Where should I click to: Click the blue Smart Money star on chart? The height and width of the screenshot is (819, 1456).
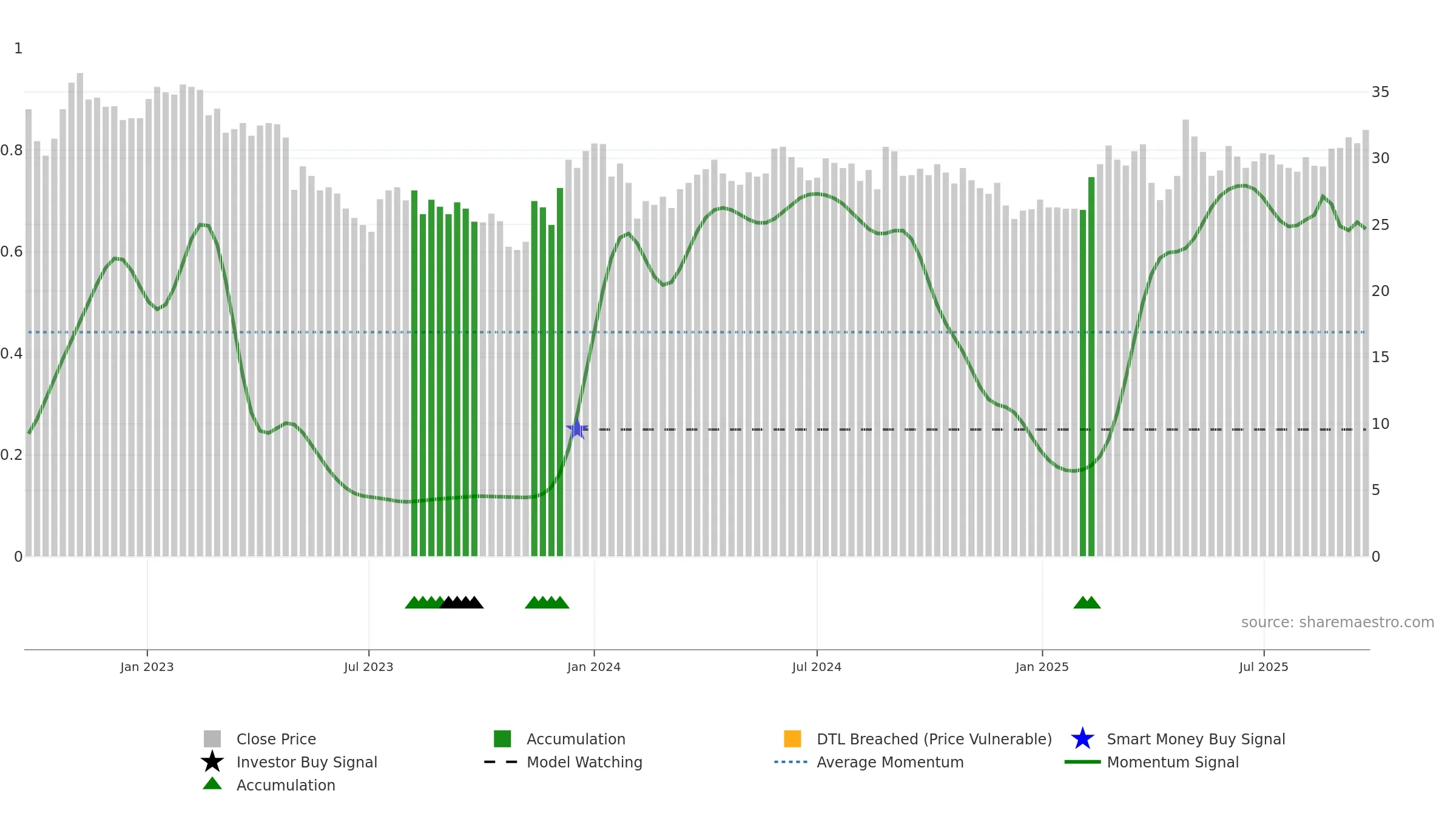[577, 429]
